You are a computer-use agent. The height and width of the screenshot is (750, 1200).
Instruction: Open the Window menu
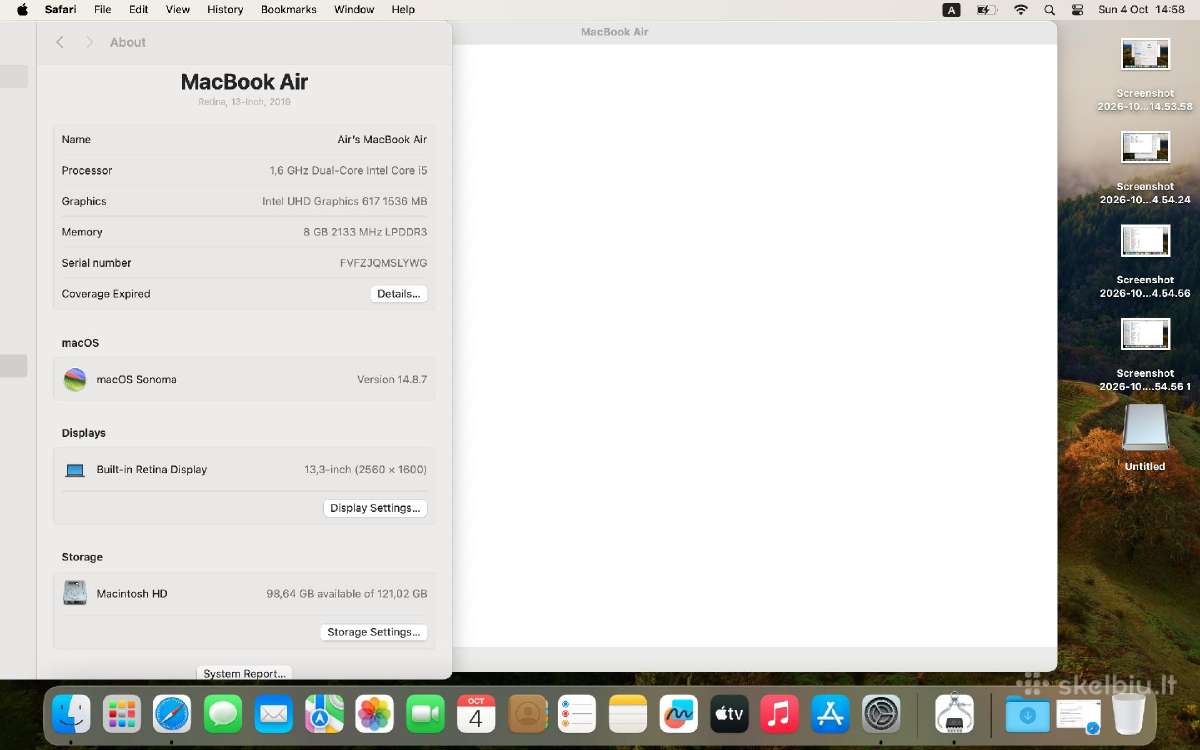tap(354, 9)
